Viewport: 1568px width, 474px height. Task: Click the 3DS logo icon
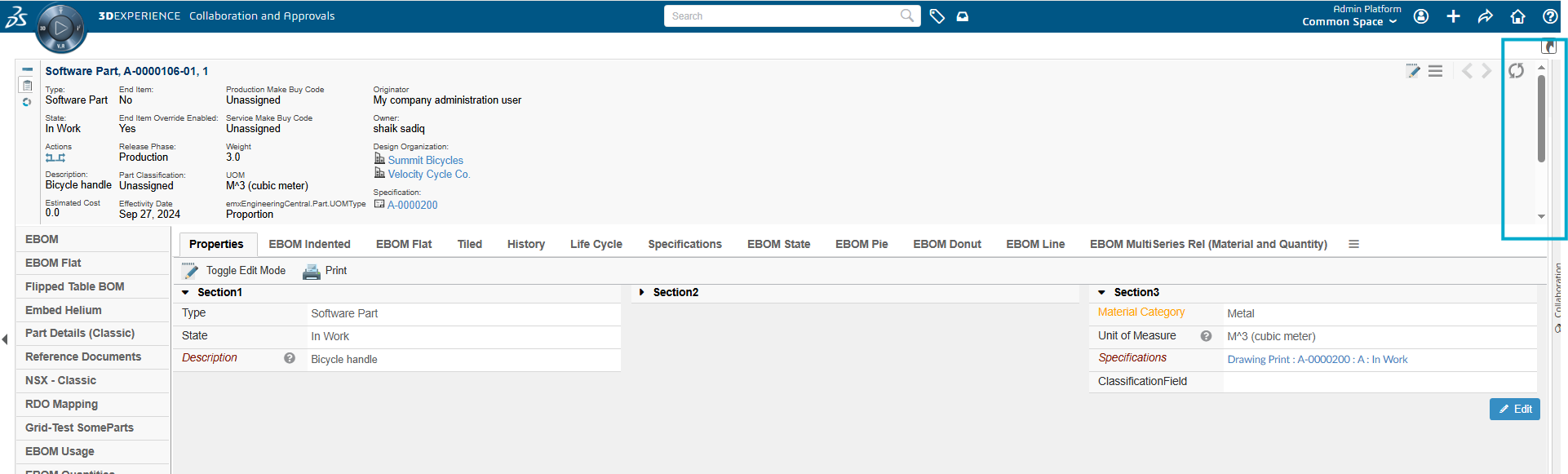pos(16,16)
